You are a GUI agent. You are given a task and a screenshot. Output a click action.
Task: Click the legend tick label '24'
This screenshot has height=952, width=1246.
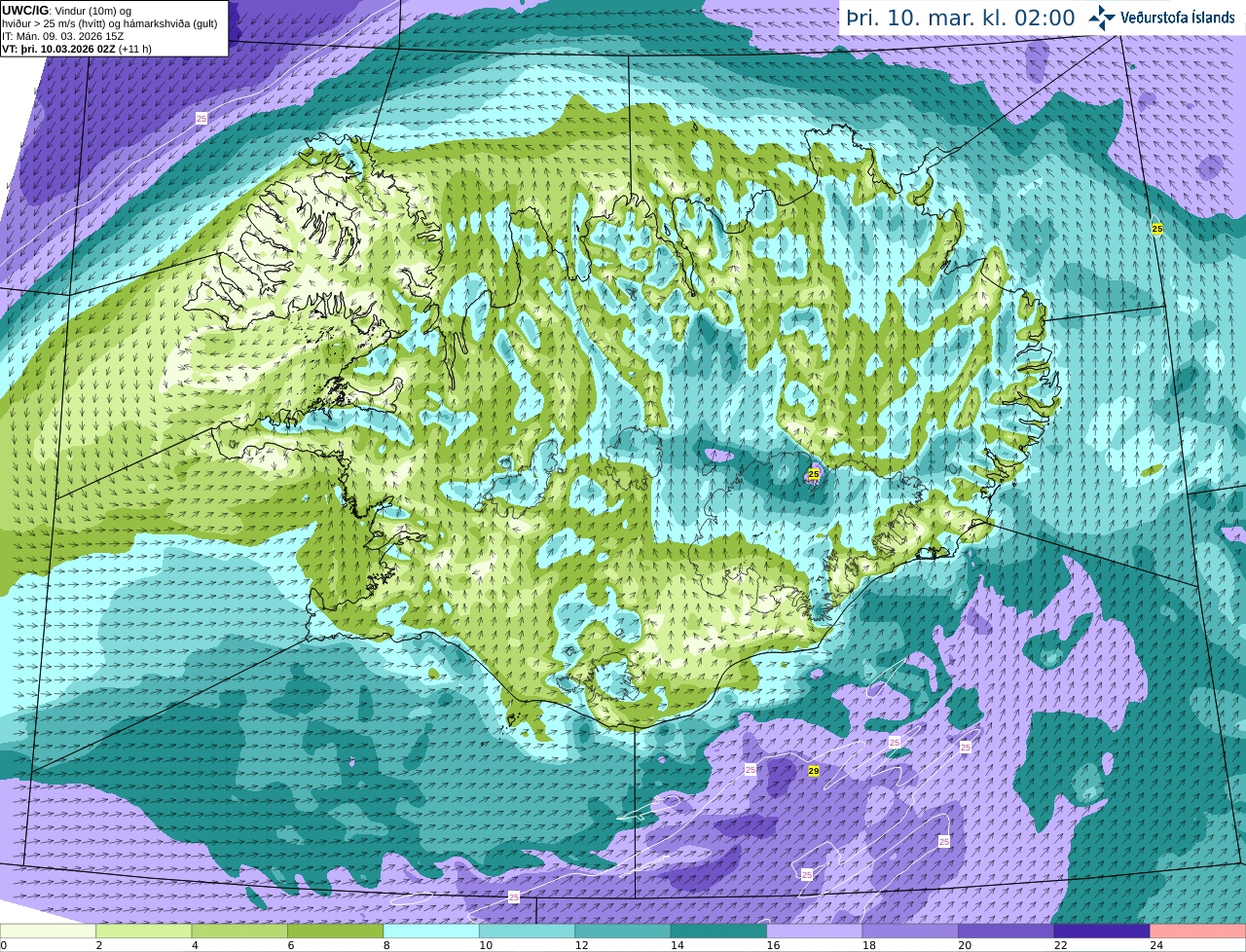[x=1156, y=945]
